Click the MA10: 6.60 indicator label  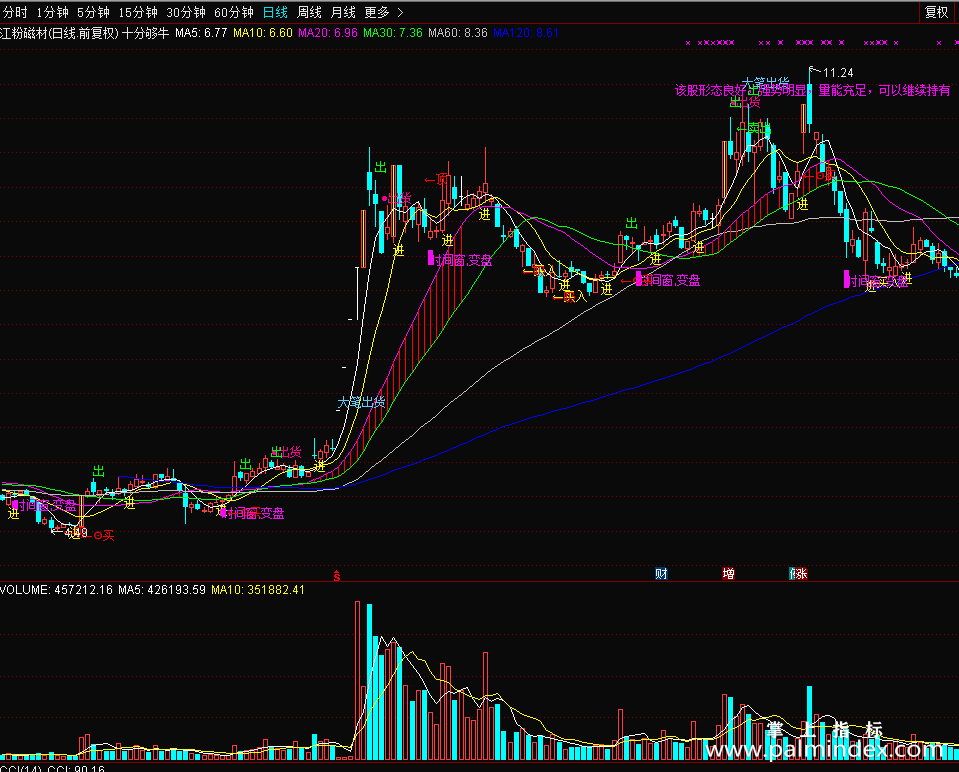(263, 33)
